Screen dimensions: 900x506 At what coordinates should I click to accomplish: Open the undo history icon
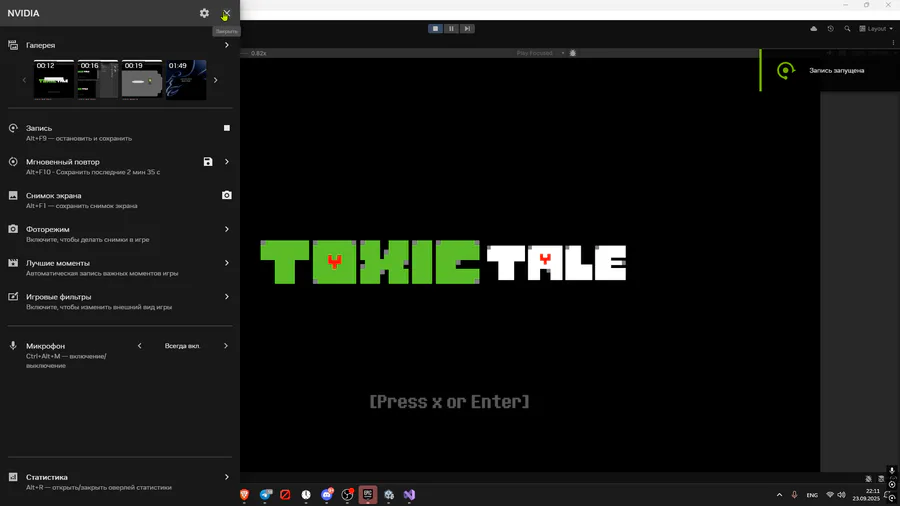pos(831,29)
